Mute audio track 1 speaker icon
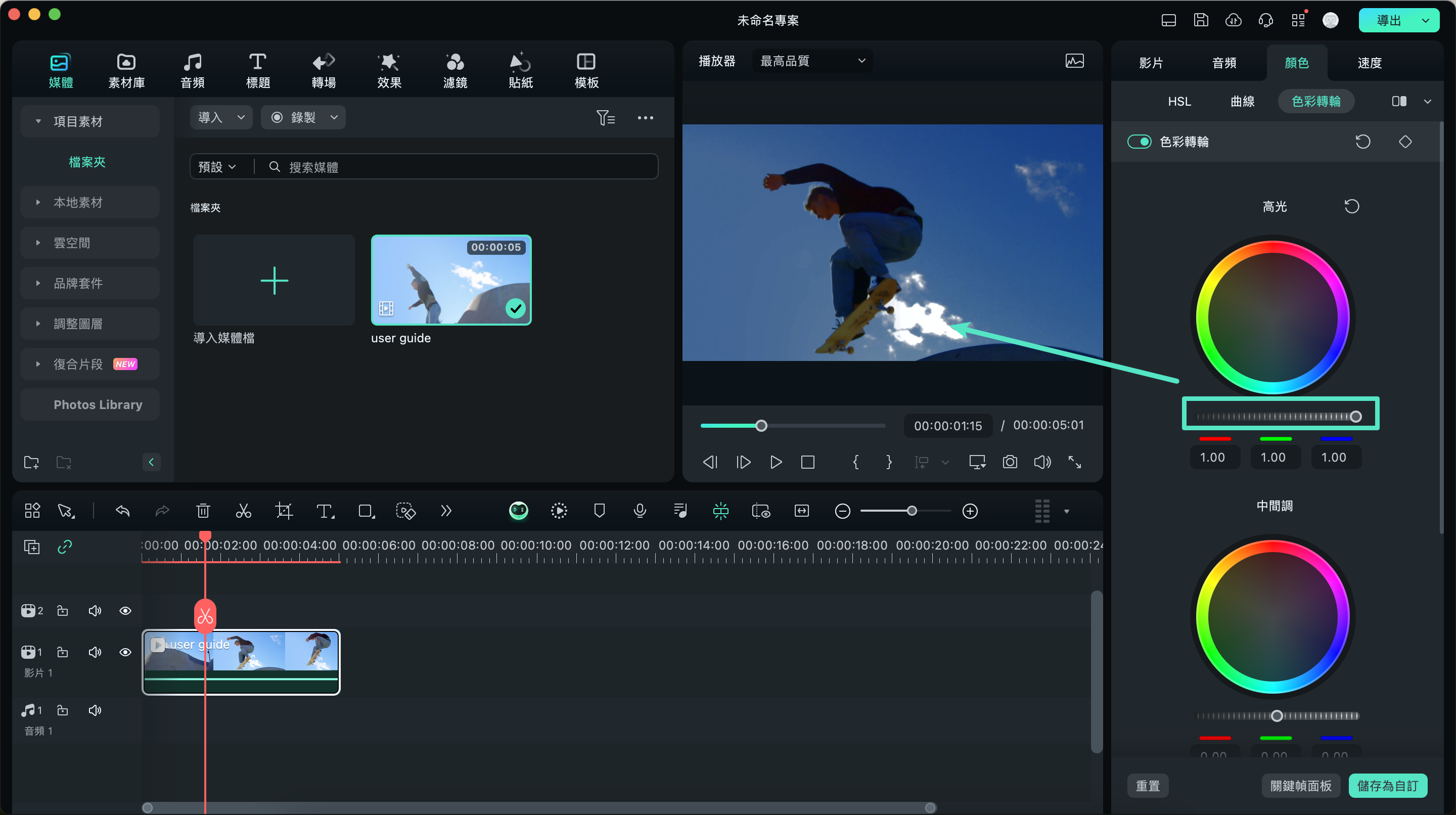 point(94,710)
